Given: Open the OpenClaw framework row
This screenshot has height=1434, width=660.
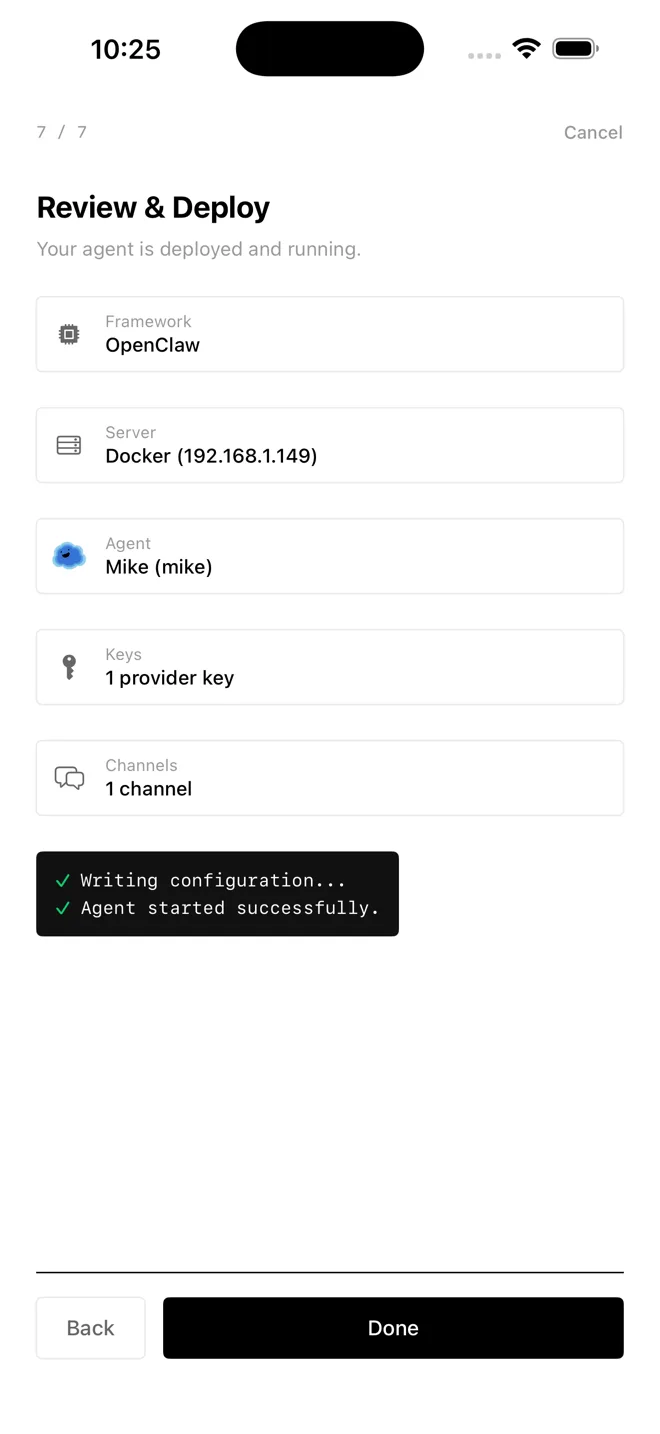Looking at the screenshot, I should point(330,334).
